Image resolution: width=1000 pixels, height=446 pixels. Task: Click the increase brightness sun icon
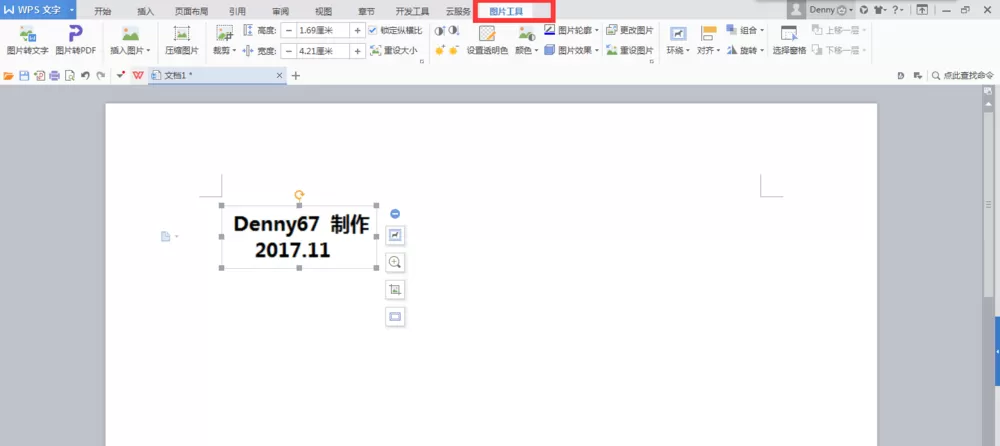pos(439,50)
